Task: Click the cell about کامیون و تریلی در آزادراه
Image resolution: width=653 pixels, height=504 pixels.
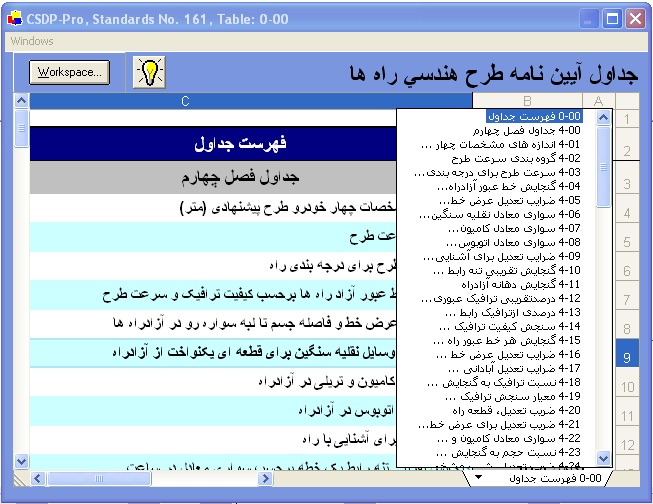Action: (x=213, y=382)
